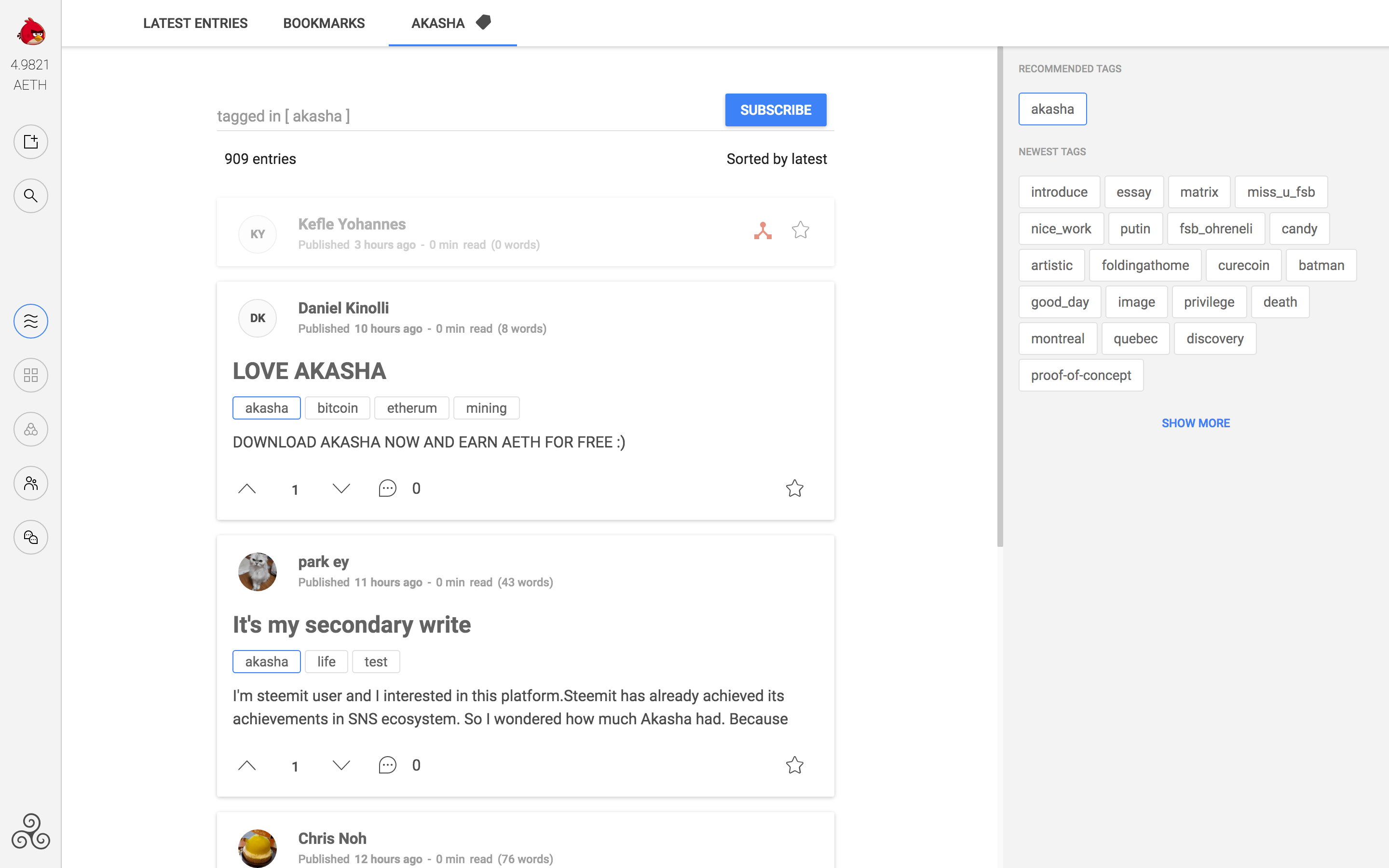The height and width of the screenshot is (868, 1389).
Task: Click park ey's cat avatar
Action: pos(258,572)
